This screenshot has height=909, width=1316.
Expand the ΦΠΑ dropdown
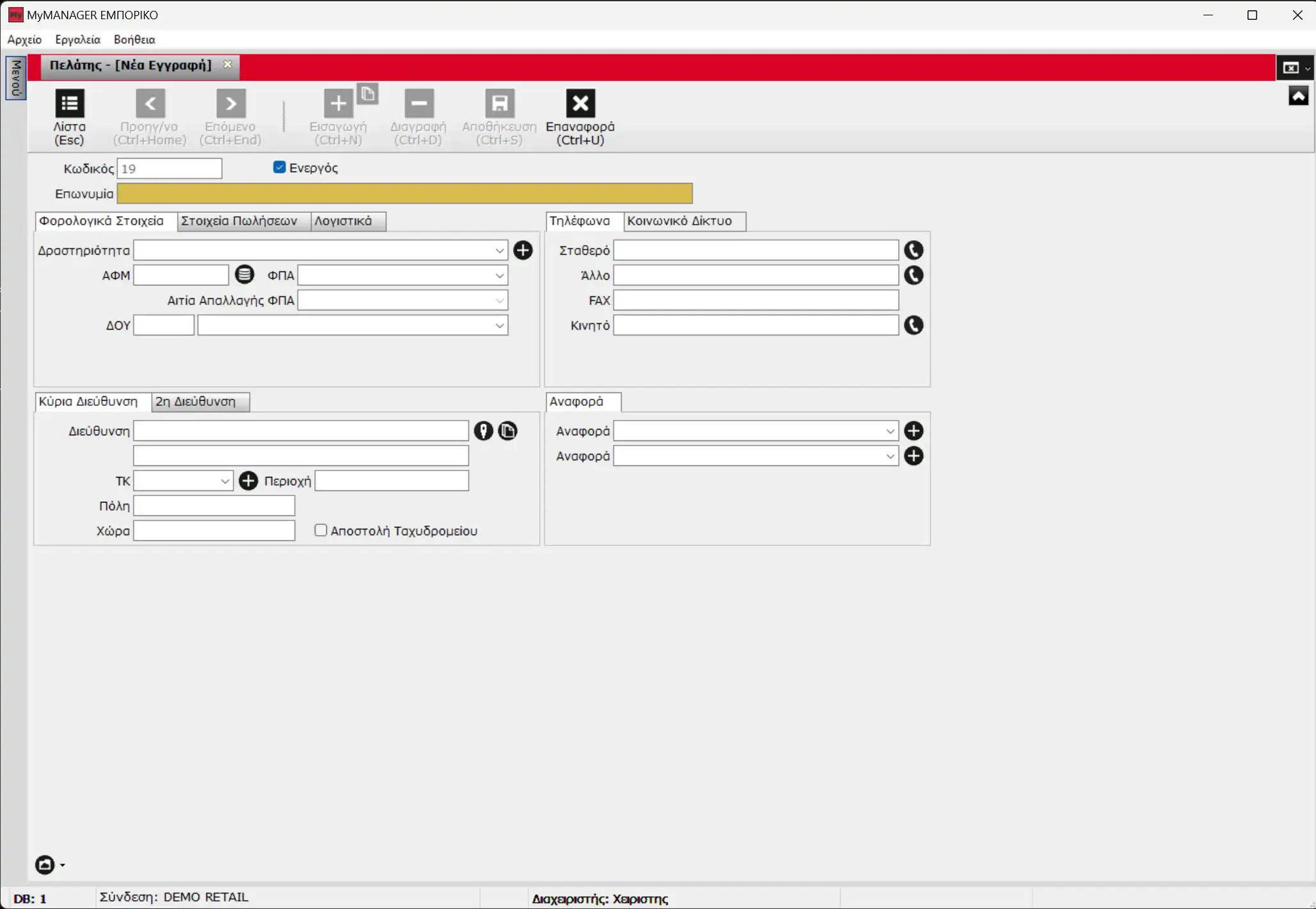click(x=499, y=275)
